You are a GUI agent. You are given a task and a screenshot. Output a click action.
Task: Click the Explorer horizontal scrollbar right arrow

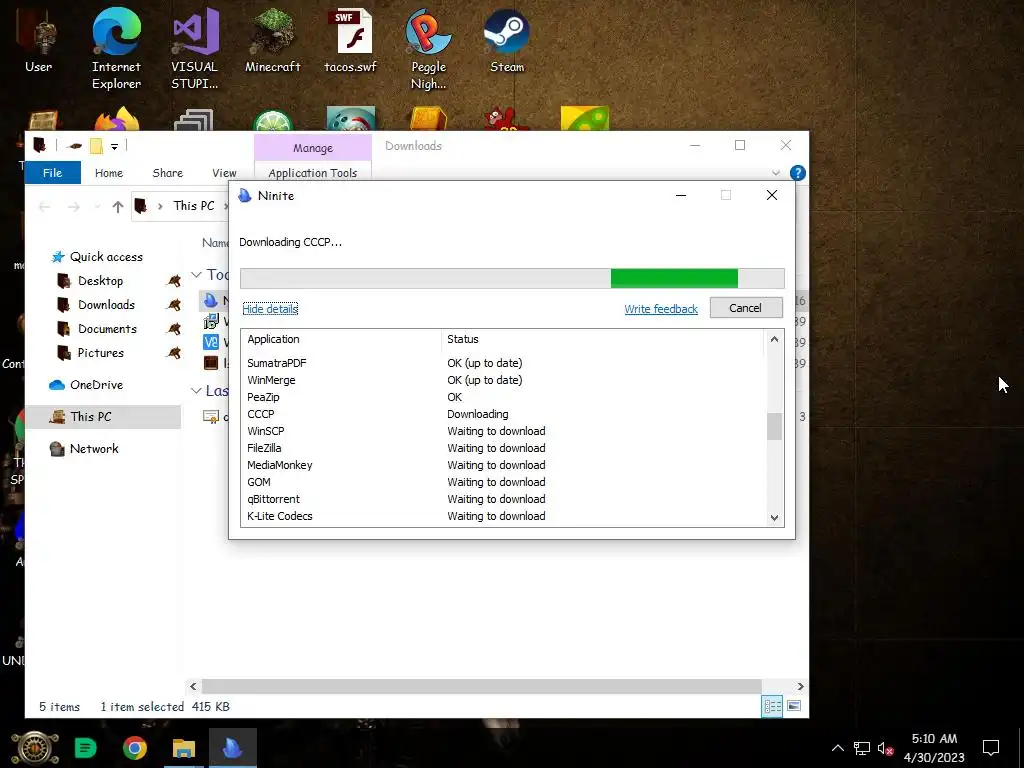click(x=801, y=686)
